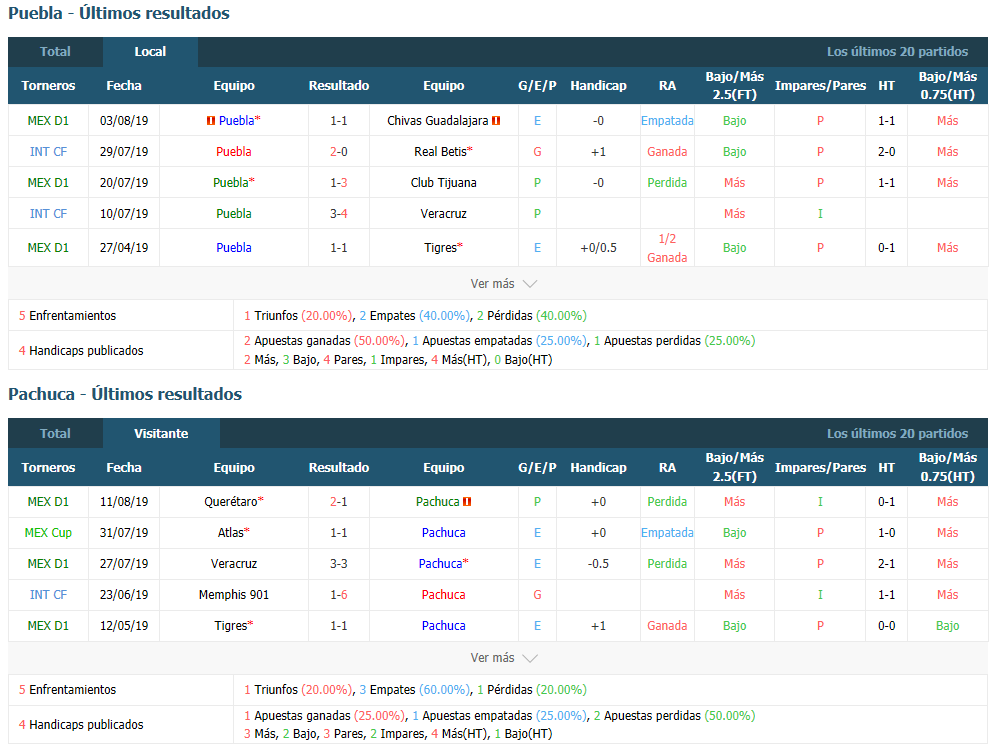Click the "Puebla - Últimos resultados" heading
1007x746 pixels.
point(119,13)
